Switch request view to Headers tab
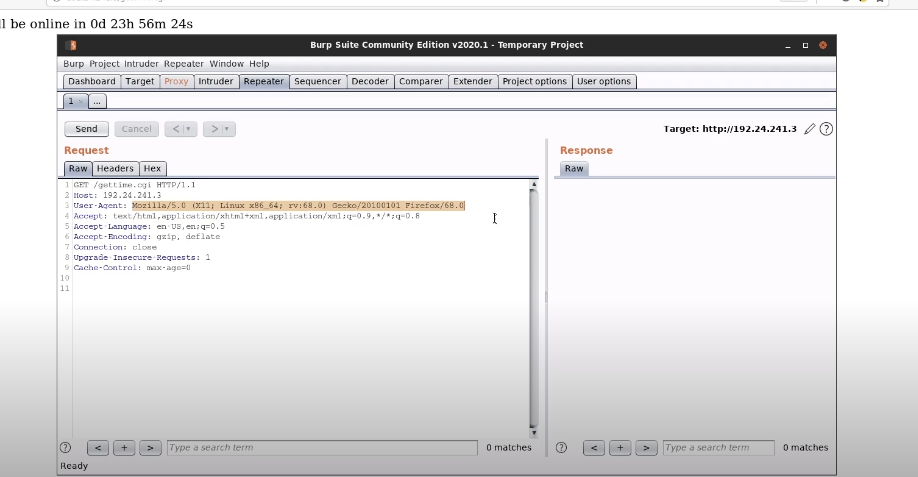 click(115, 169)
